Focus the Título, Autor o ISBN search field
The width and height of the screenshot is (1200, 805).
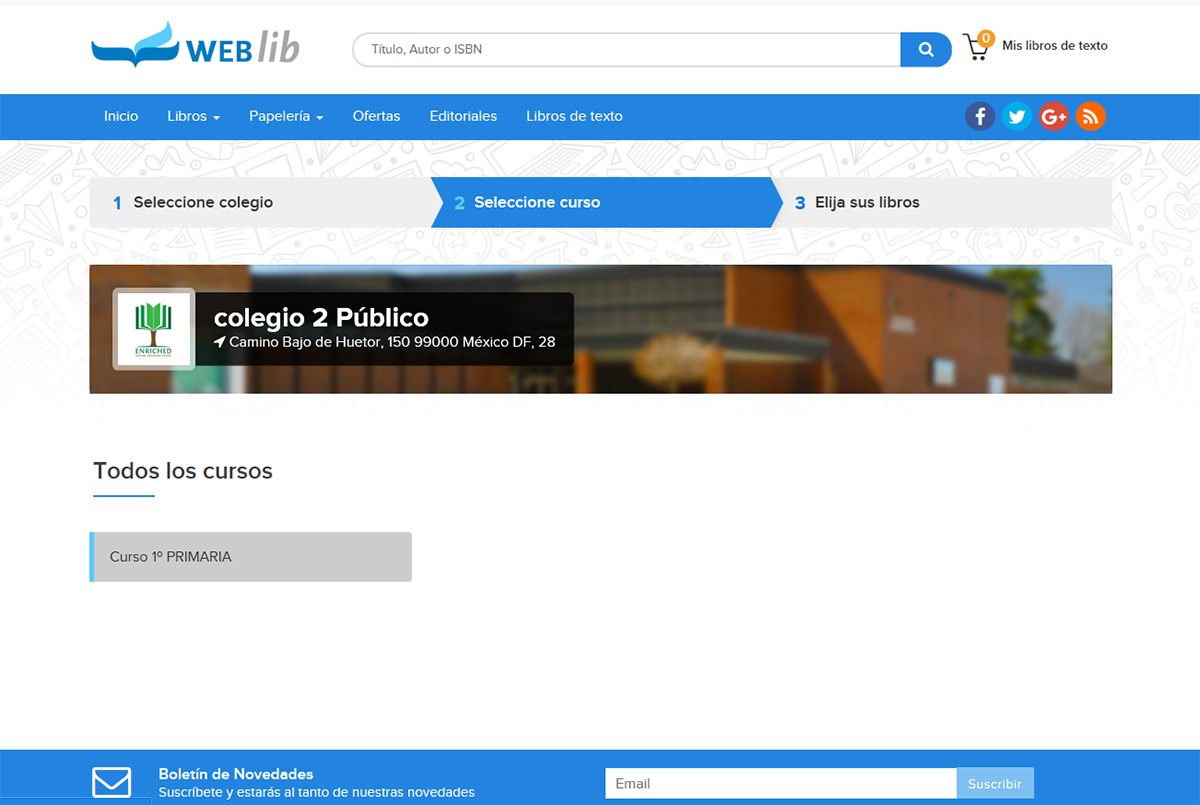click(626, 49)
